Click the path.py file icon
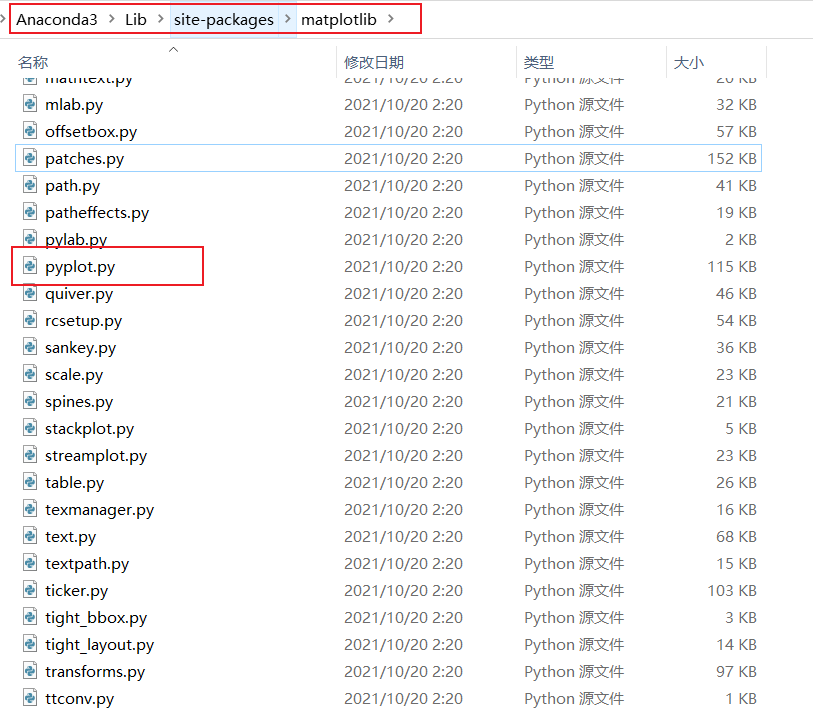Viewport: 813px width, 712px height. (x=30, y=185)
